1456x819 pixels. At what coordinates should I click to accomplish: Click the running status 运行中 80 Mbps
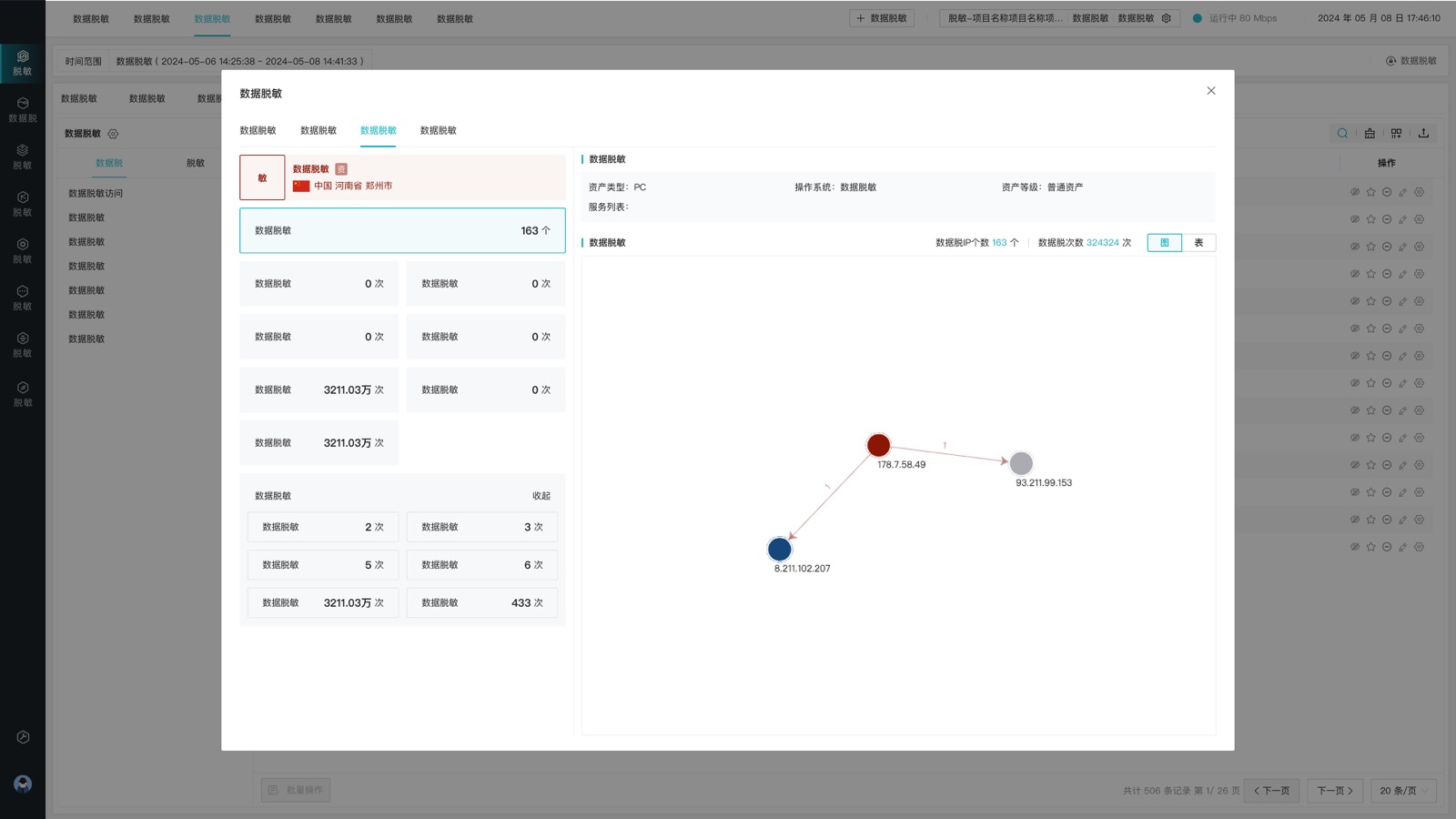tap(1235, 18)
